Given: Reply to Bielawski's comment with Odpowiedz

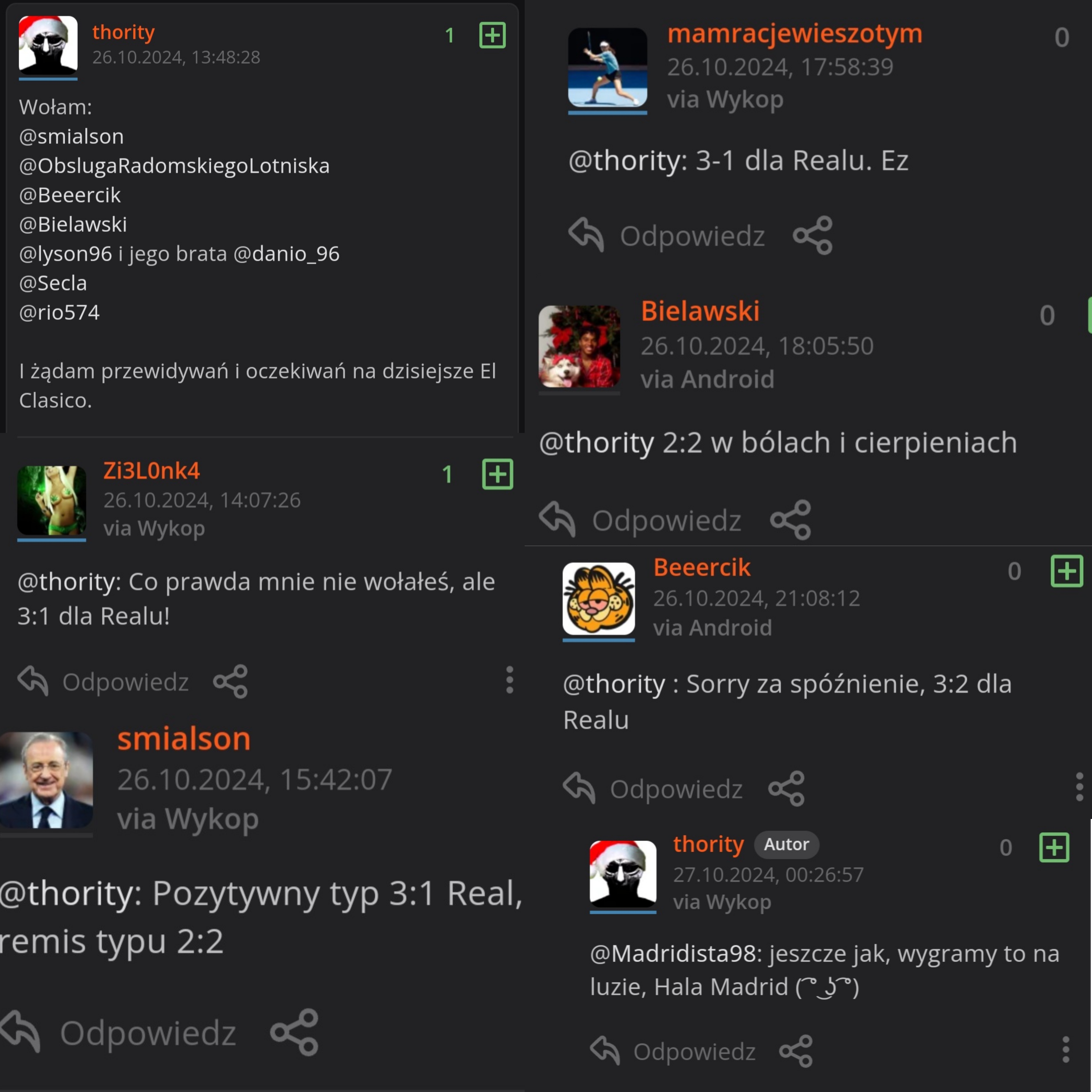Looking at the screenshot, I should (640, 519).
